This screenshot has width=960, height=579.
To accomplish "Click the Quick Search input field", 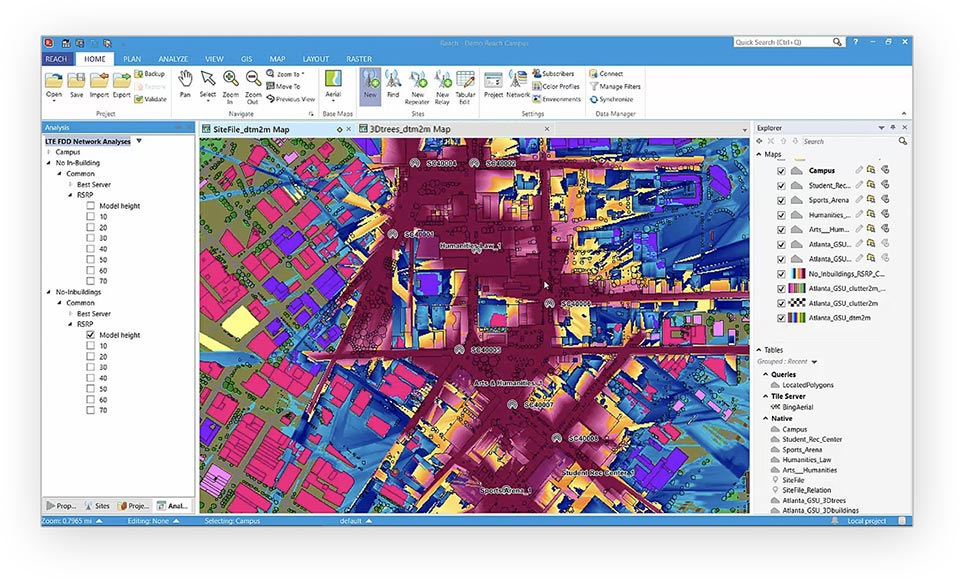I will coord(782,42).
